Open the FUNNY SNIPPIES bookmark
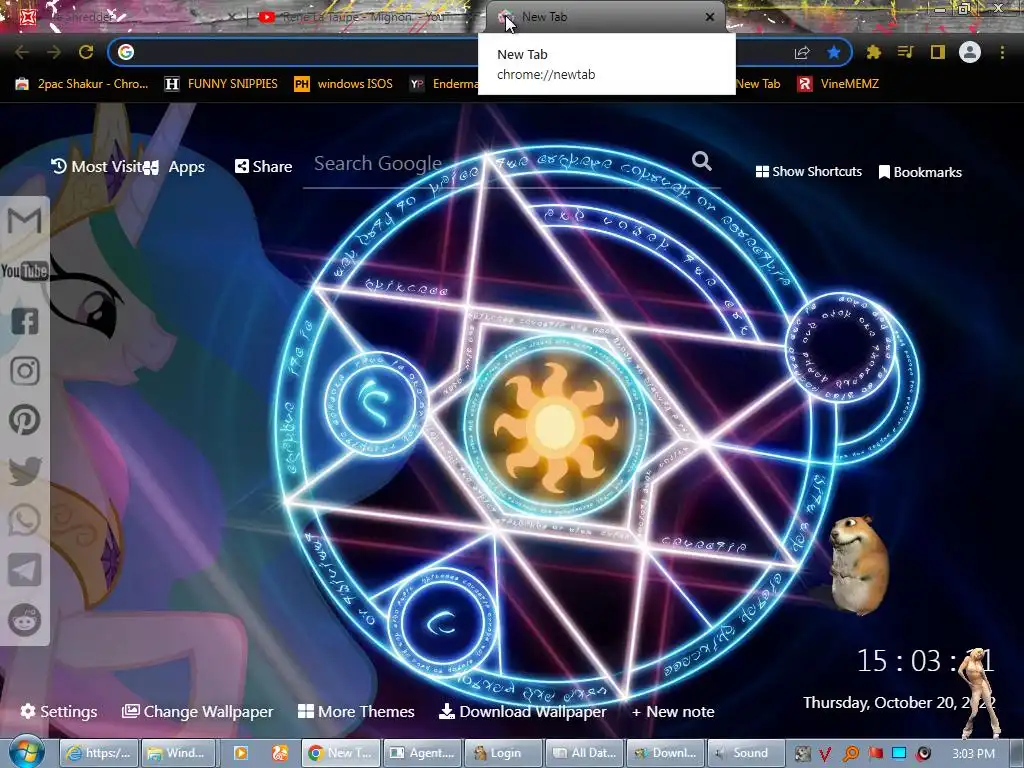The height and width of the screenshot is (768, 1024). (x=221, y=84)
